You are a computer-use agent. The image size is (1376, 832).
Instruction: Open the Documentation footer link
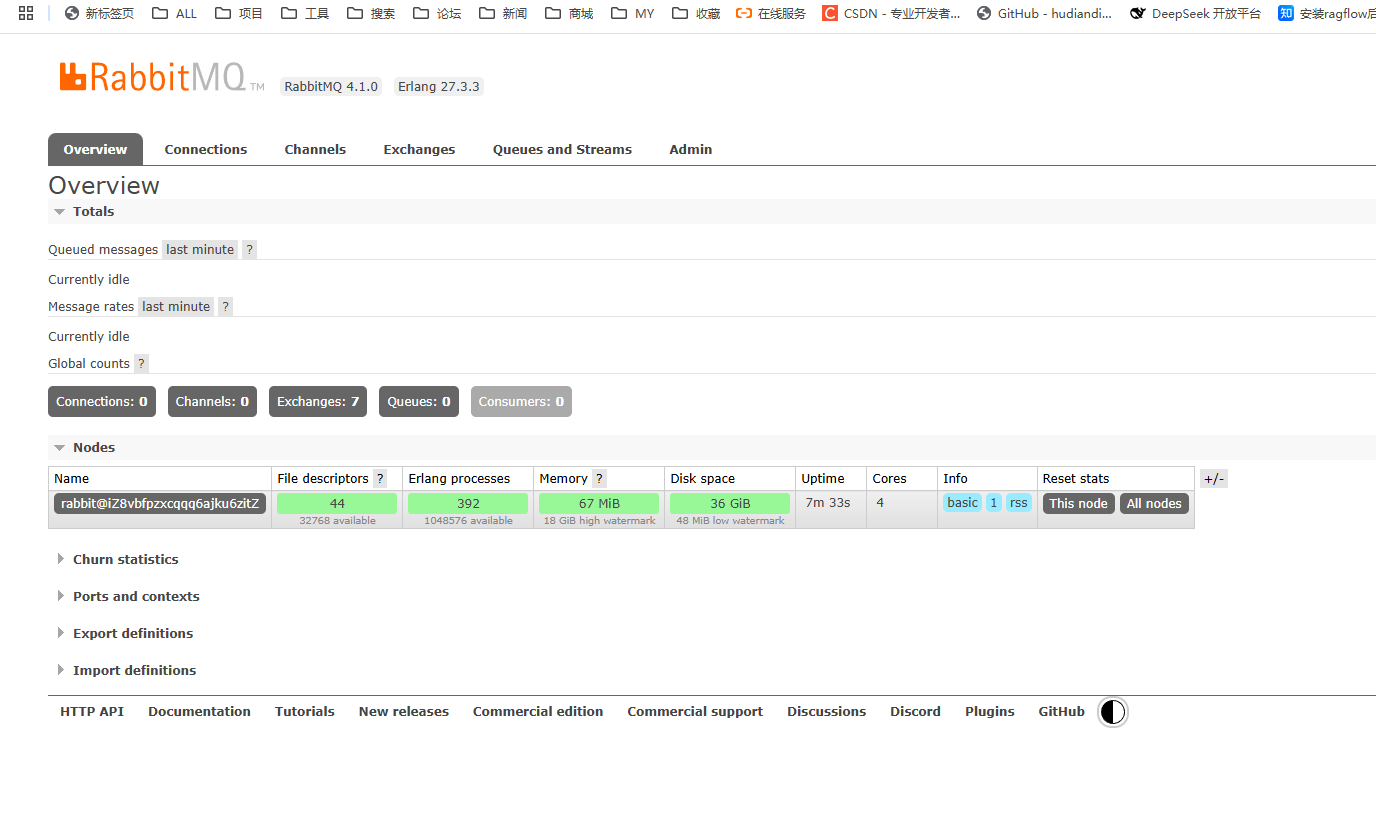point(199,712)
